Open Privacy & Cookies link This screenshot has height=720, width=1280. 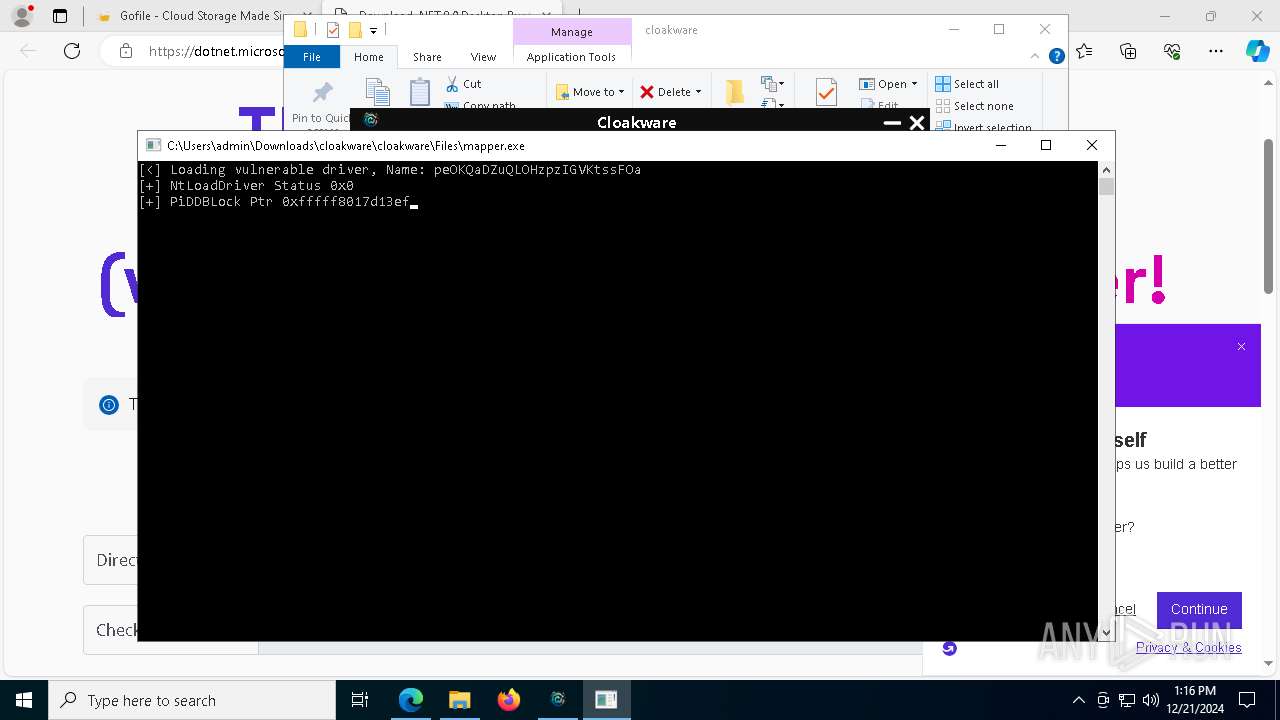coord(1188,647)
